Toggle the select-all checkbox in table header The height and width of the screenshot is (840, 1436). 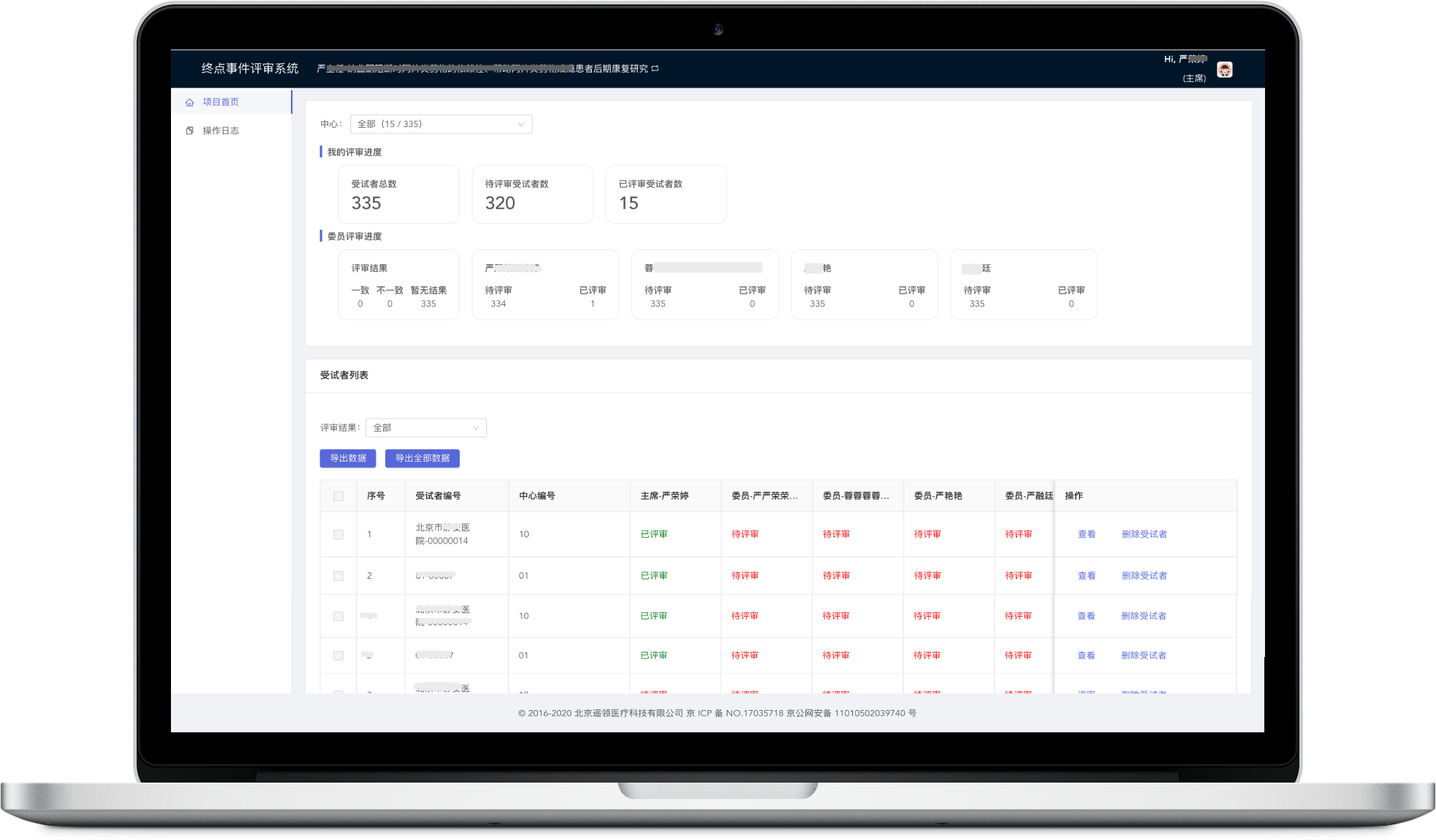[x=338, y=496]
